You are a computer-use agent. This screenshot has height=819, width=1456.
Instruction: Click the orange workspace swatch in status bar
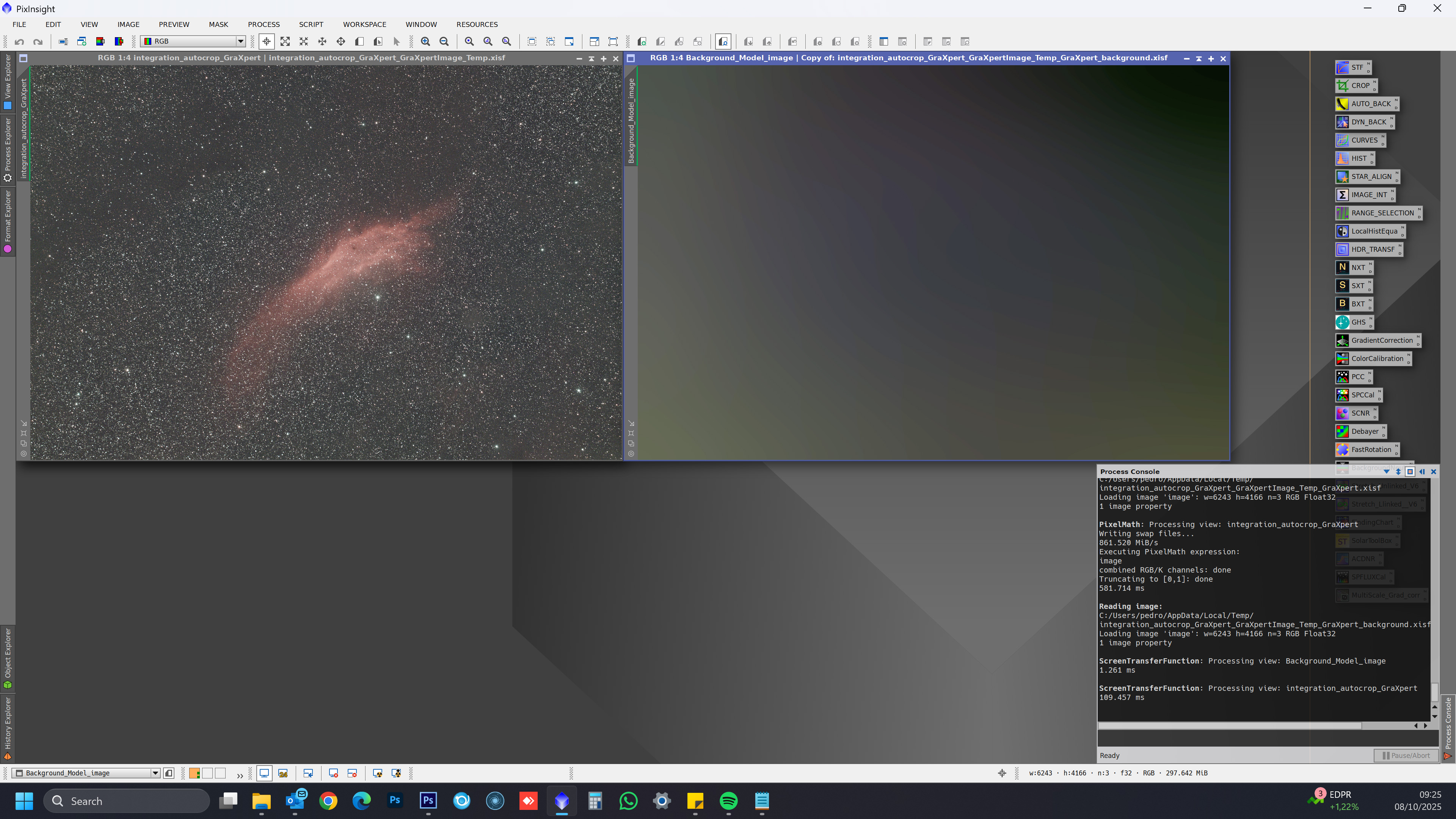point(195,773)
